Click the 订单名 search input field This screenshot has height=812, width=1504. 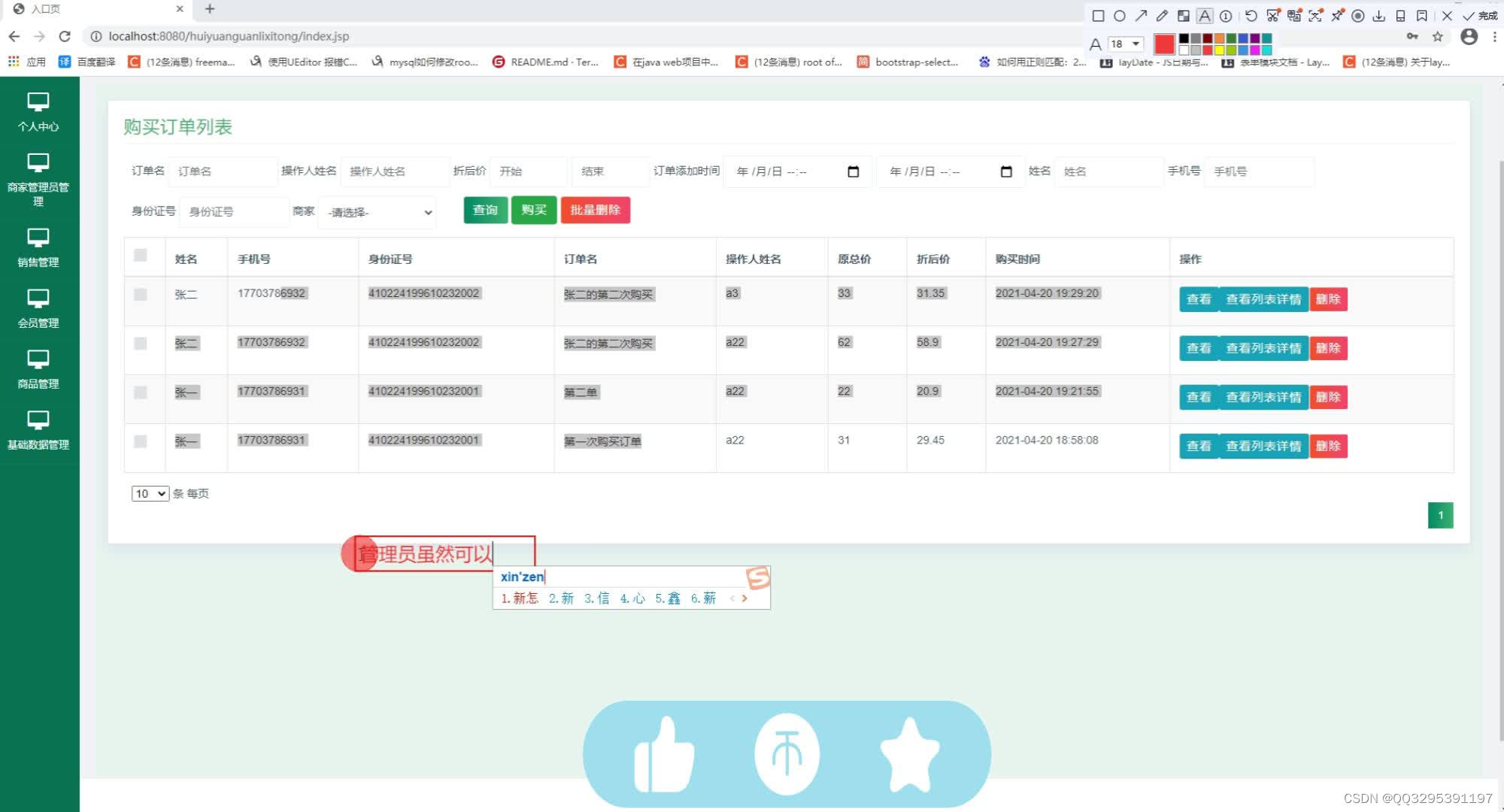(223, 171)
